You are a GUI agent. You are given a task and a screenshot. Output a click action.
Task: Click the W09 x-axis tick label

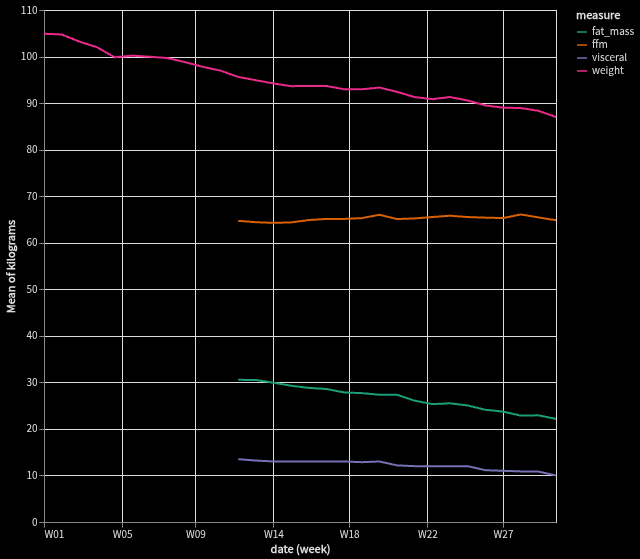(196, 534)
